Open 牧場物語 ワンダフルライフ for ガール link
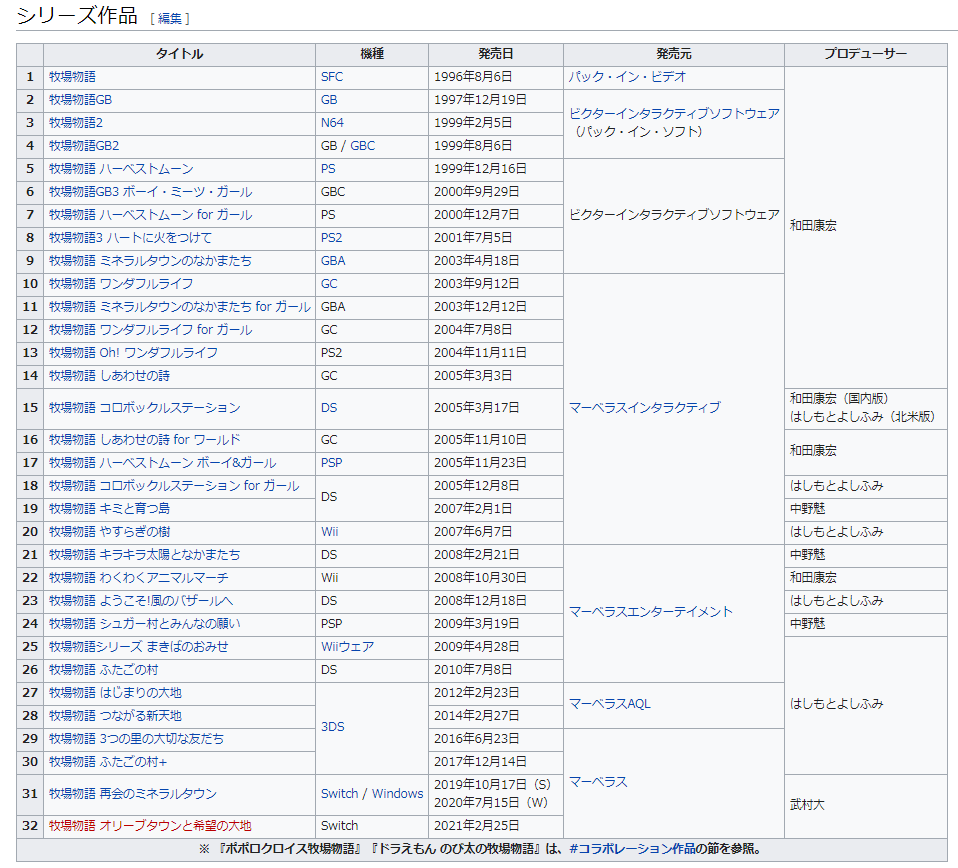 (150, 330)
